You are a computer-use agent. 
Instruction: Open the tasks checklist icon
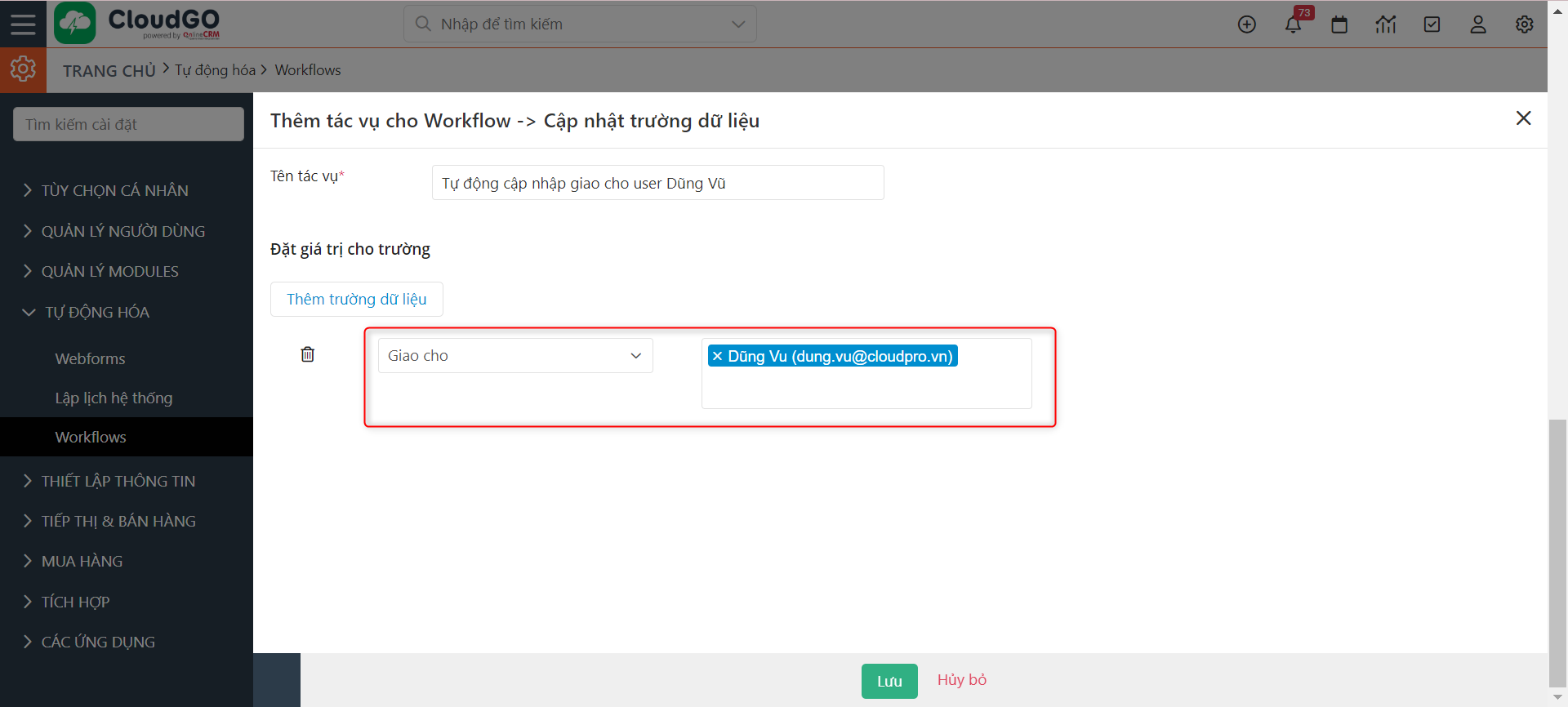(x=1432, y=24)
